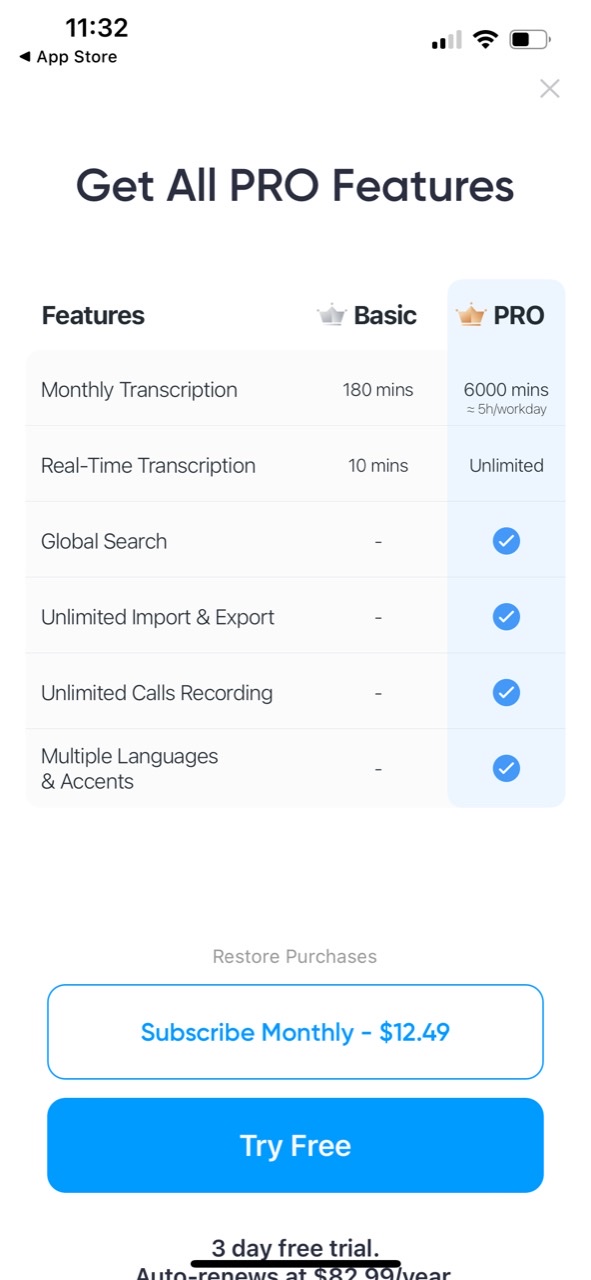
Task: Toggle the Unlimited Calls Recording feature check
Action: (x=506, y=692)
